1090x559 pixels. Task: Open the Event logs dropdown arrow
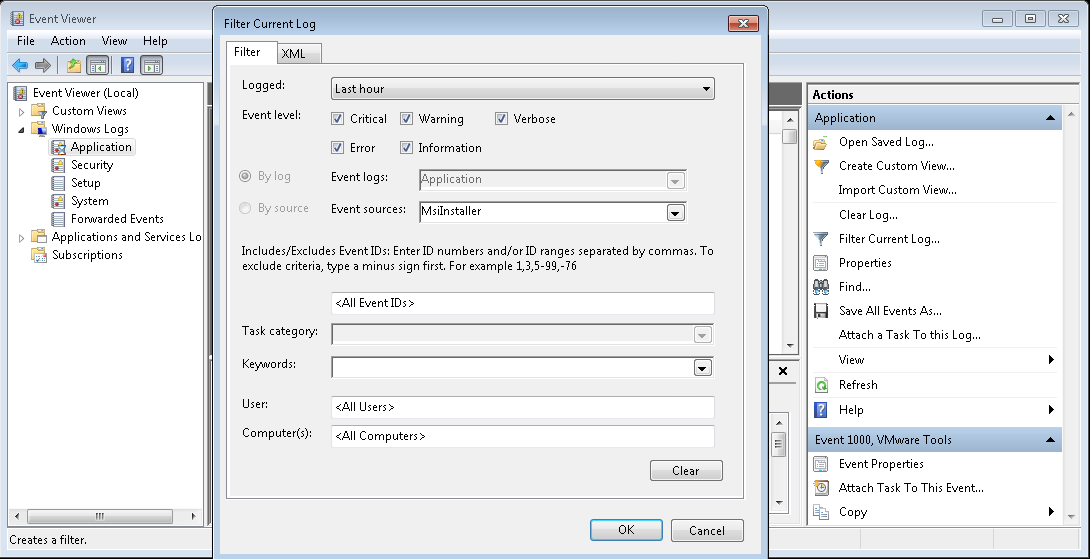(676, 181)
